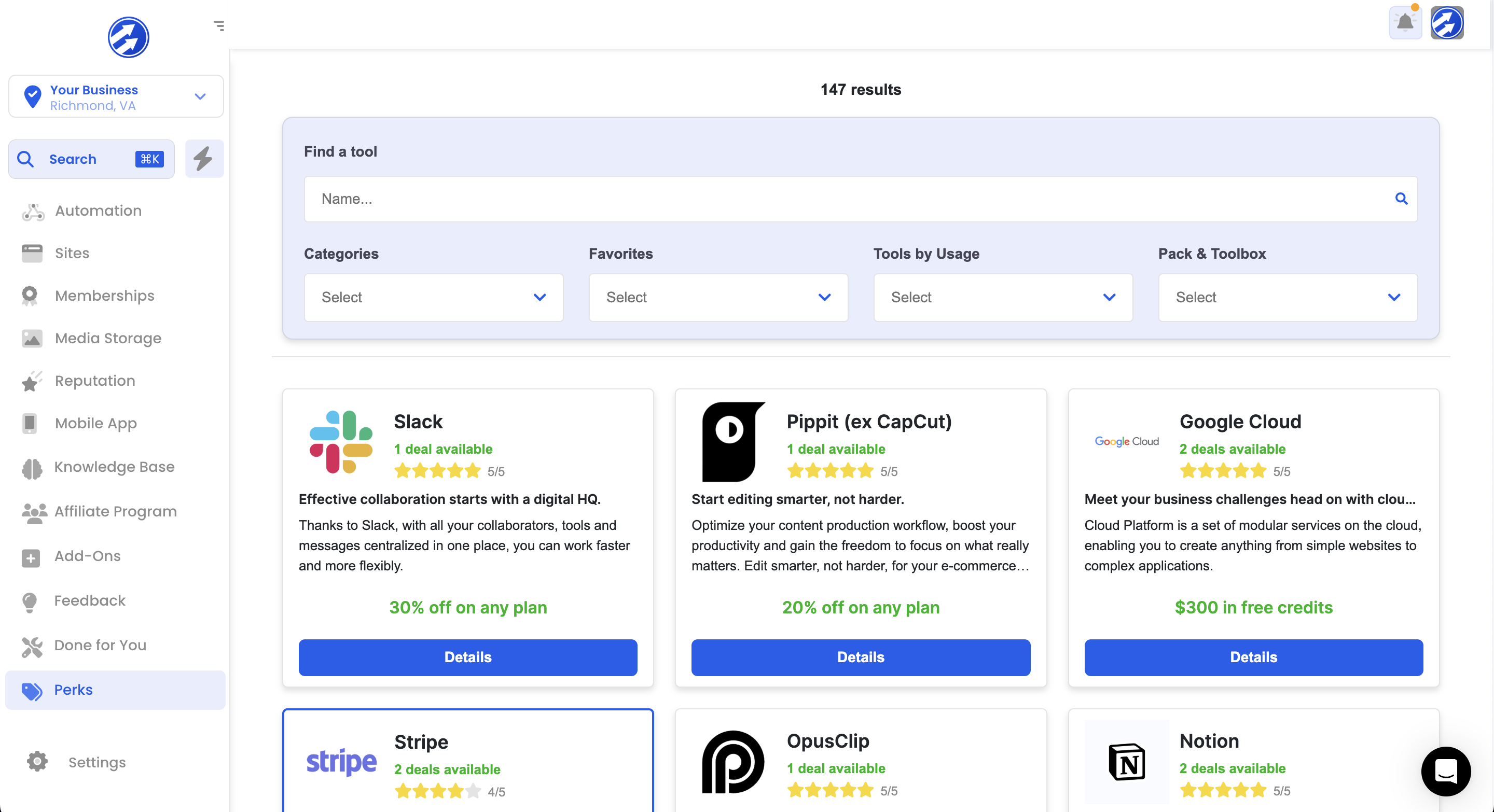
Task: Open the Favorites select dropdown
Action: click(717, 297)
